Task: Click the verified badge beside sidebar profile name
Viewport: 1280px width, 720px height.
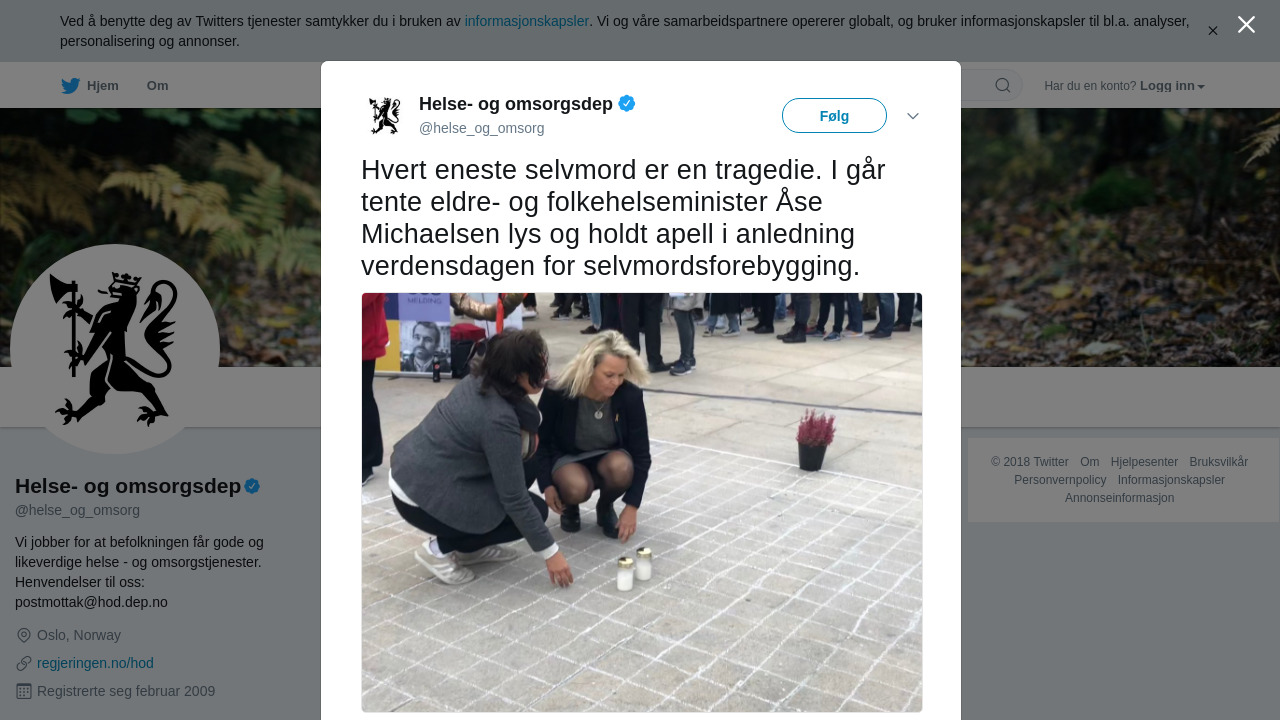Action: pos(252,486)
